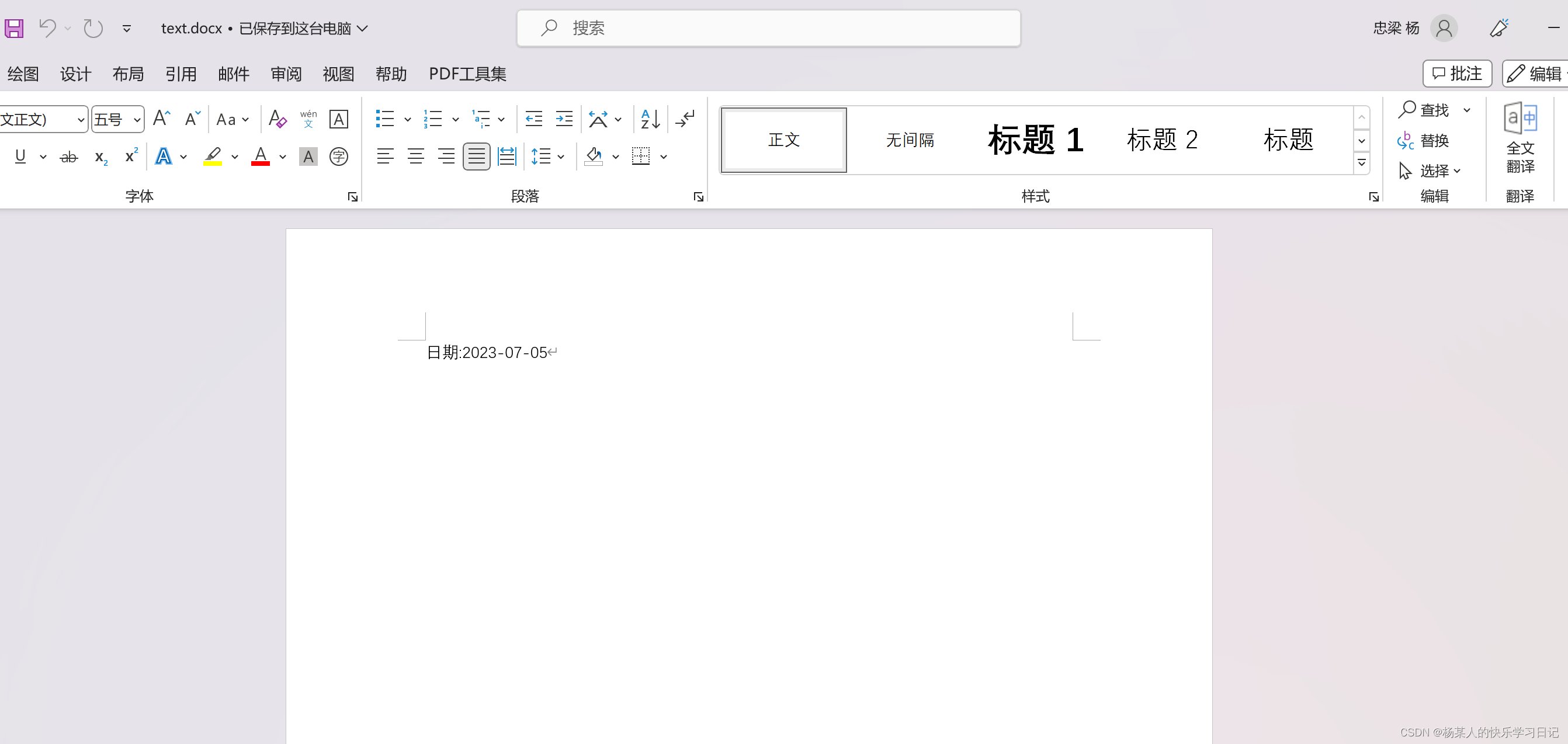This screenshot has width=1568, height=744.
Task: Expand the styles gallery more arrow
Action: [x=1362, y=163]
